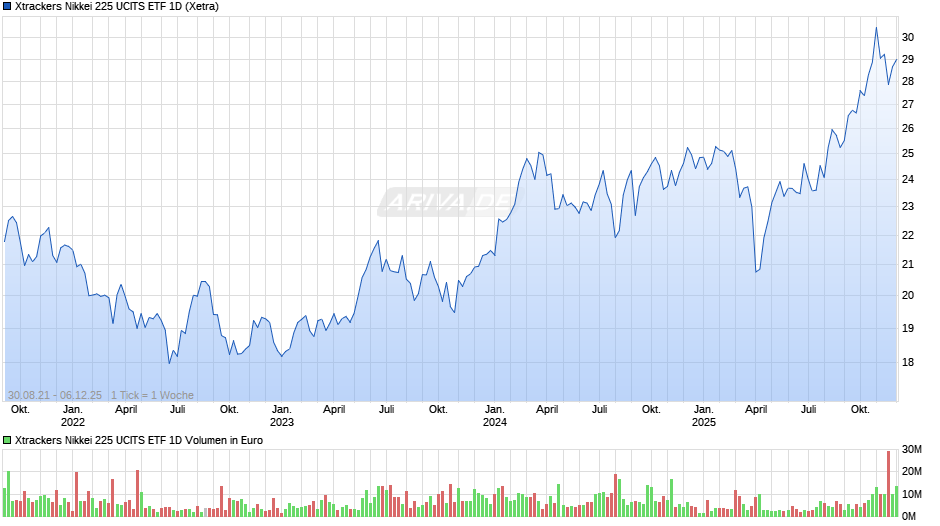Click the volume axis value 0M
The image size is (940, 526).
coord(909,516)
